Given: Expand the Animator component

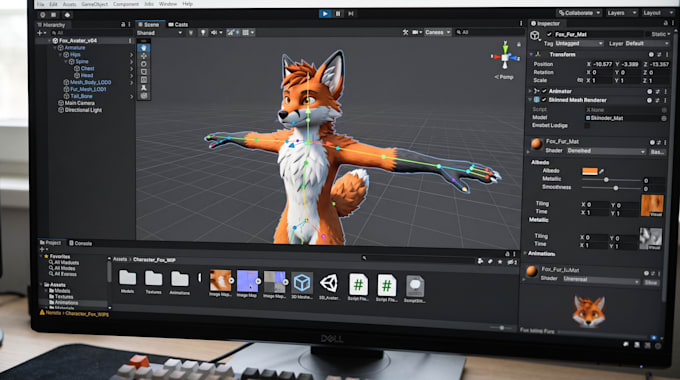Looking at the screenshot, I should 530,91.
